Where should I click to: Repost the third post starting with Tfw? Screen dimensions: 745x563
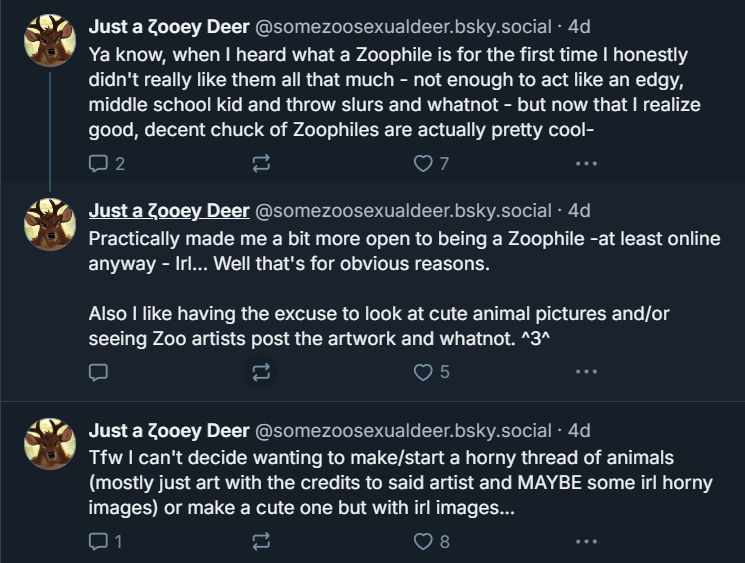[x=262, y=541]
